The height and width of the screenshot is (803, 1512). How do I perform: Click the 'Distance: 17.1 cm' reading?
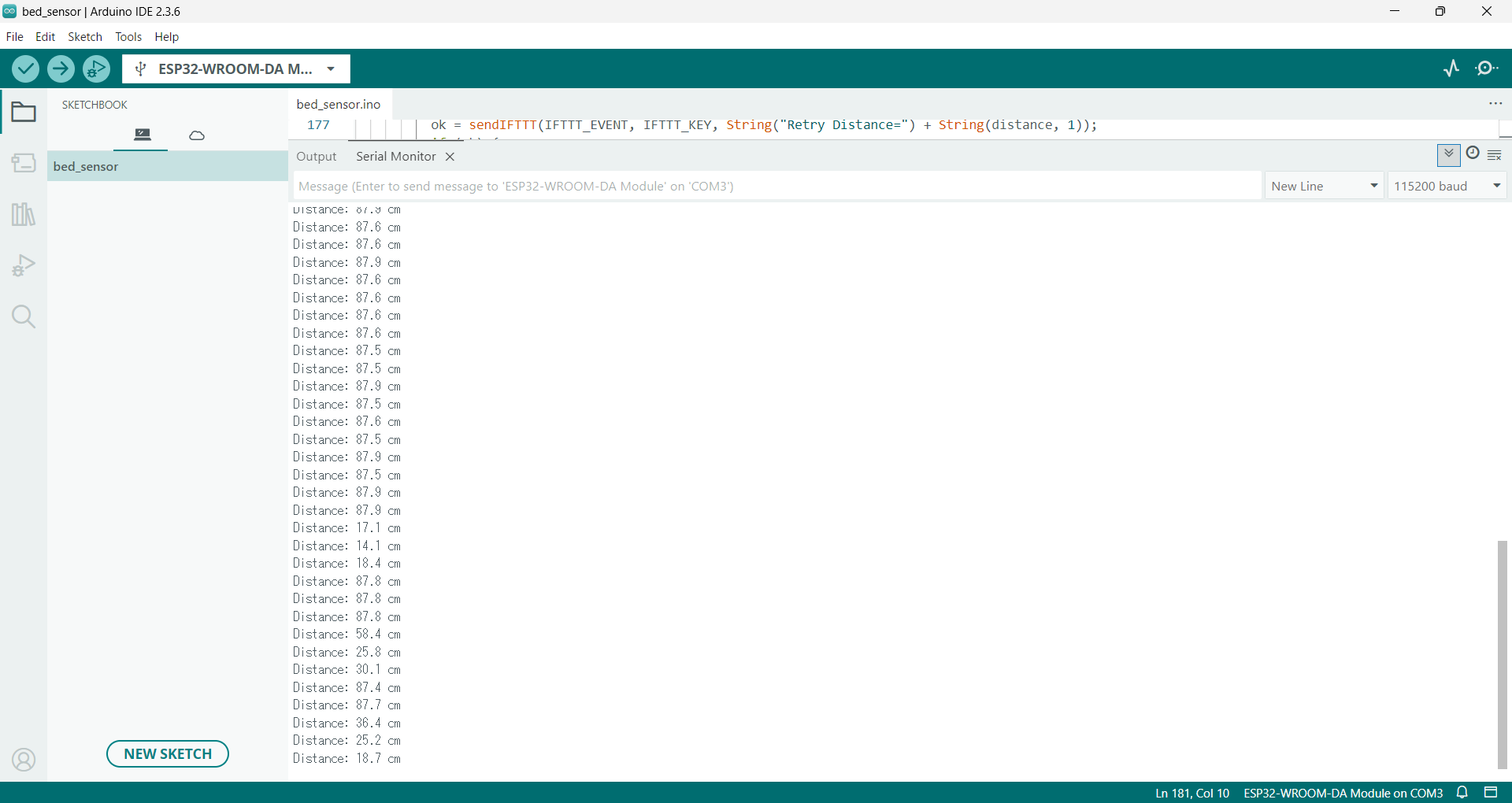coord(346,528)
